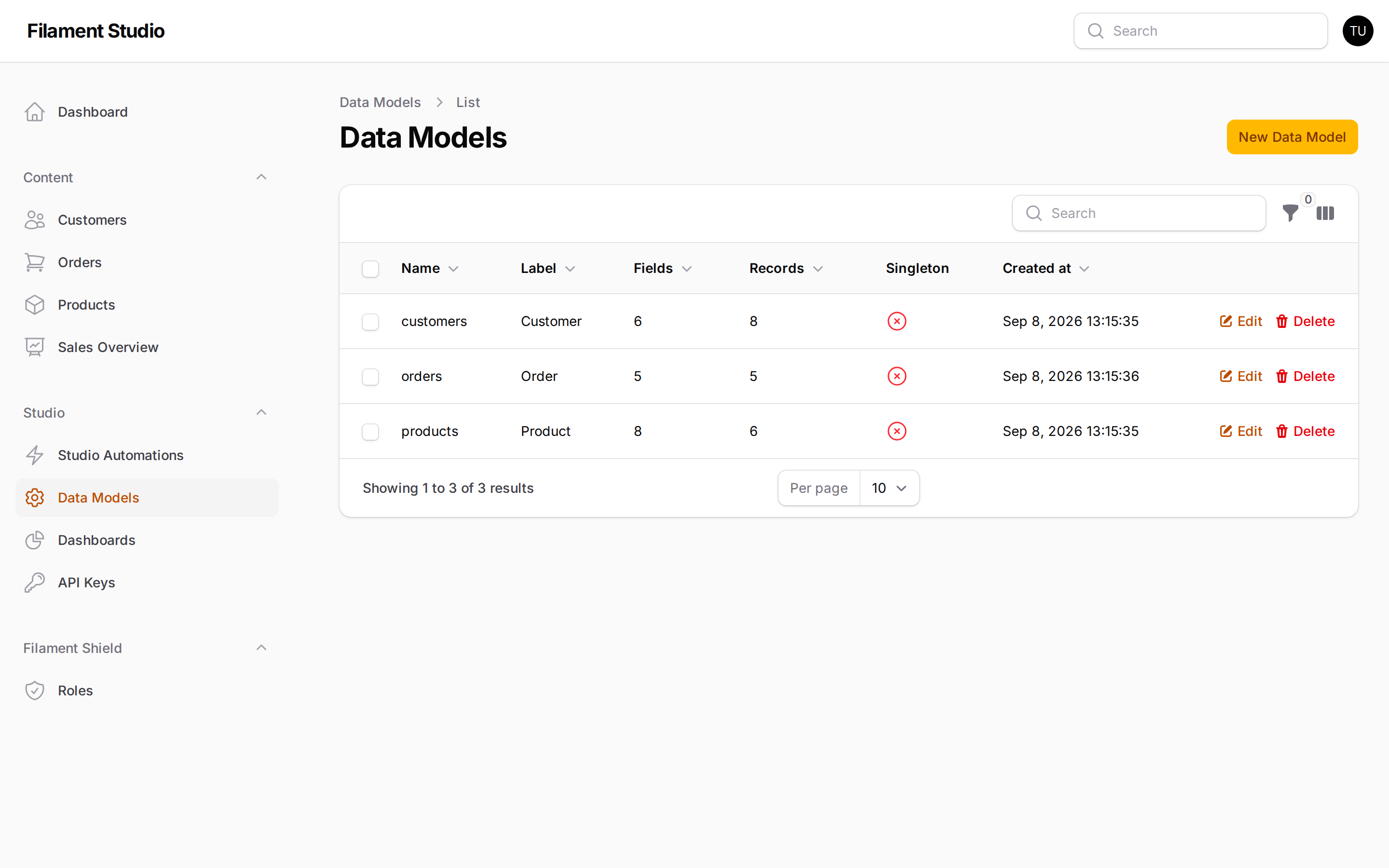The width and height of the screenshot is (1389, 868).
Task: Click the Data Models gear icon
Action: pos(34,498)
